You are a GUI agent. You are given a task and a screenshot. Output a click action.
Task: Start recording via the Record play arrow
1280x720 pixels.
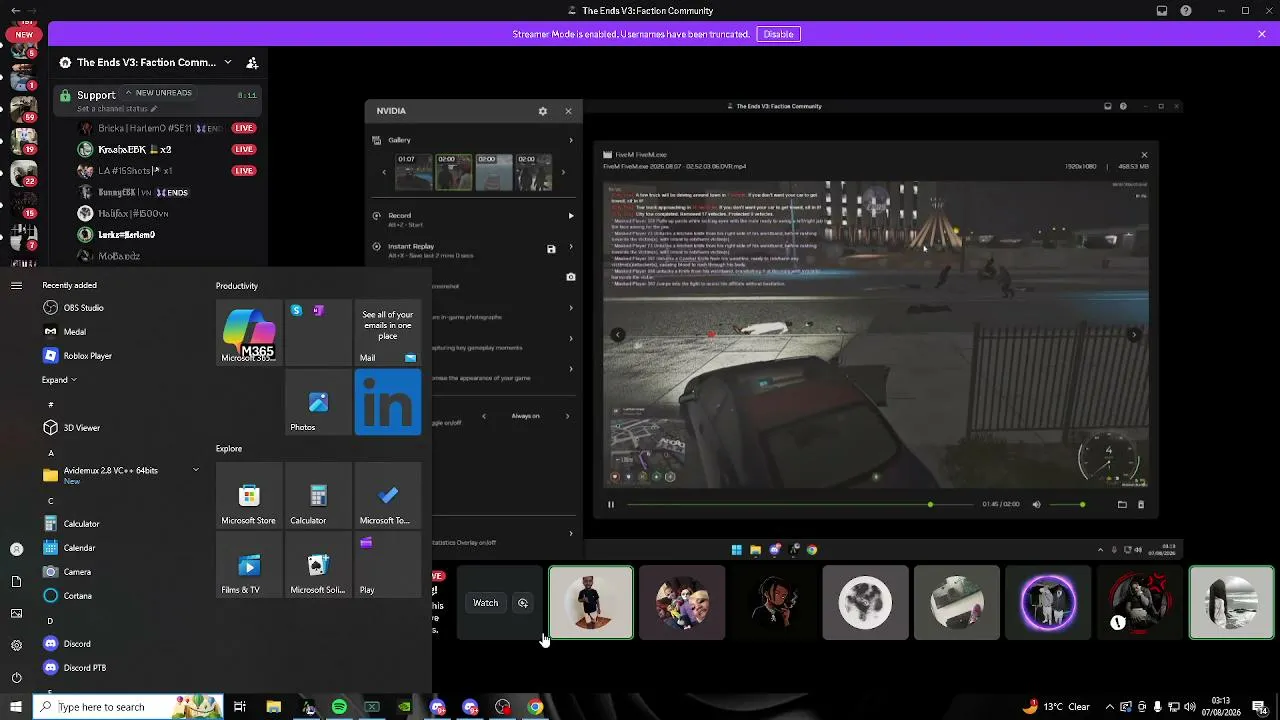[571, 215]
